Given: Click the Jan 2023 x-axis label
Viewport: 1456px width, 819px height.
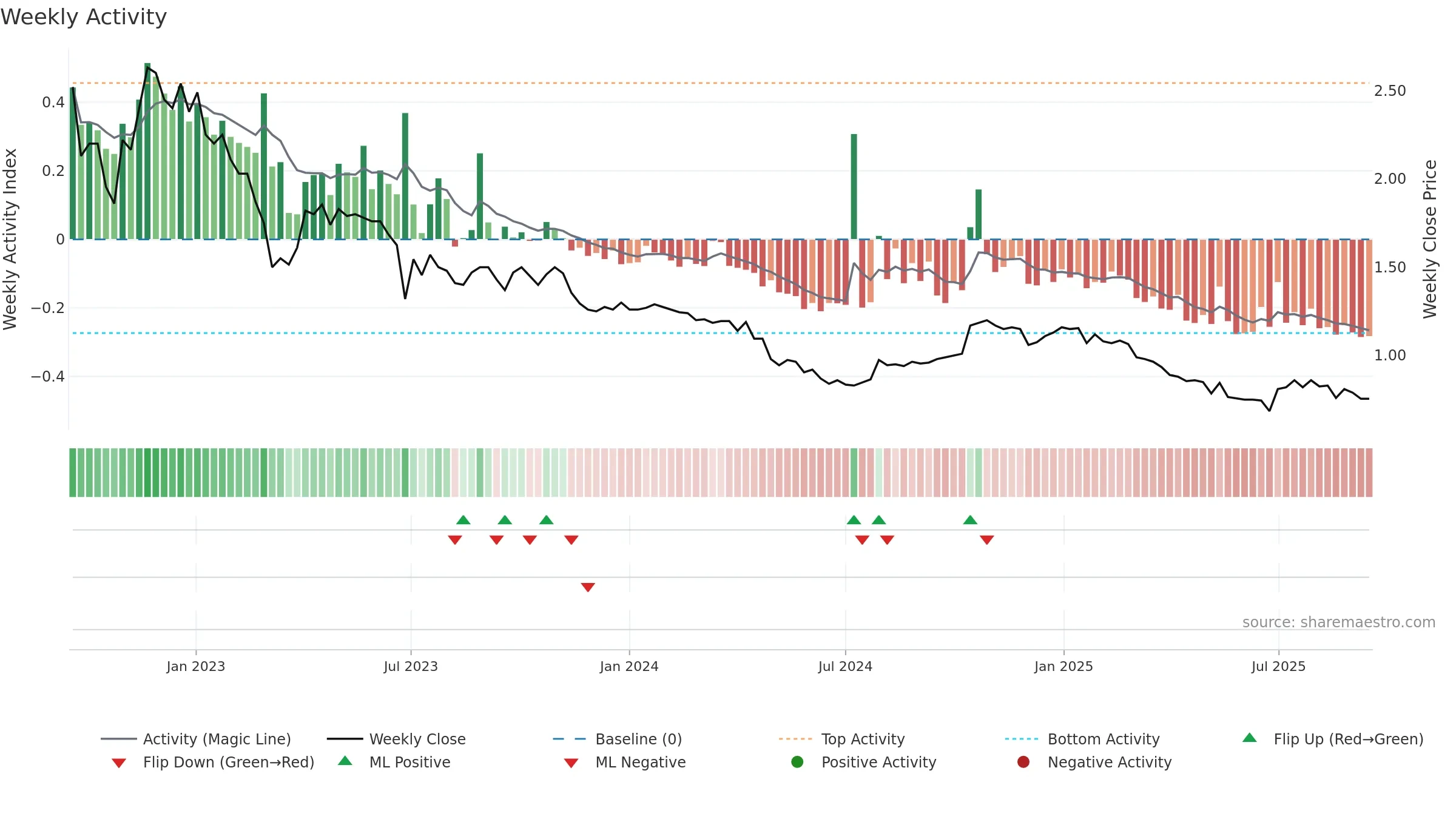Looking at the screenshot, I should [196, 666].
